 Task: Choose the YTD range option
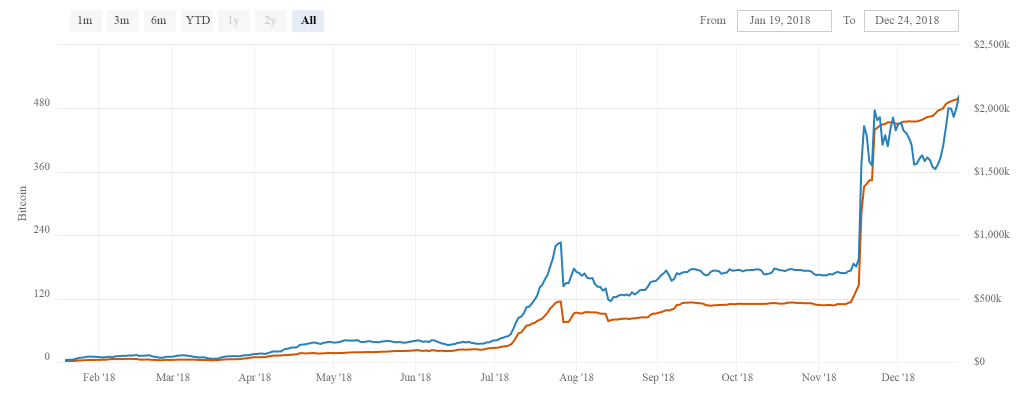point(197,21)
